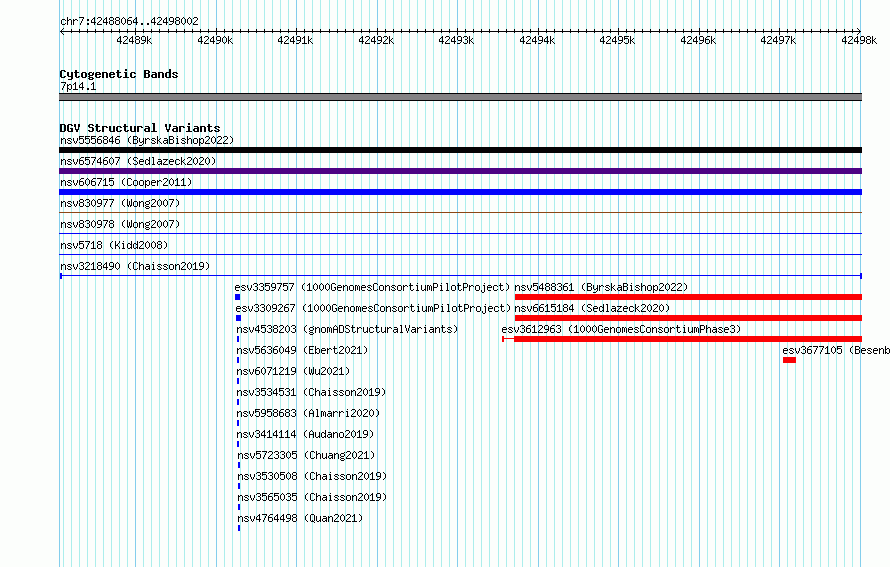Open the nsv830977 (Wong2007) entry
This screenshot has width=890, height=567.
(x=120, y=203)
